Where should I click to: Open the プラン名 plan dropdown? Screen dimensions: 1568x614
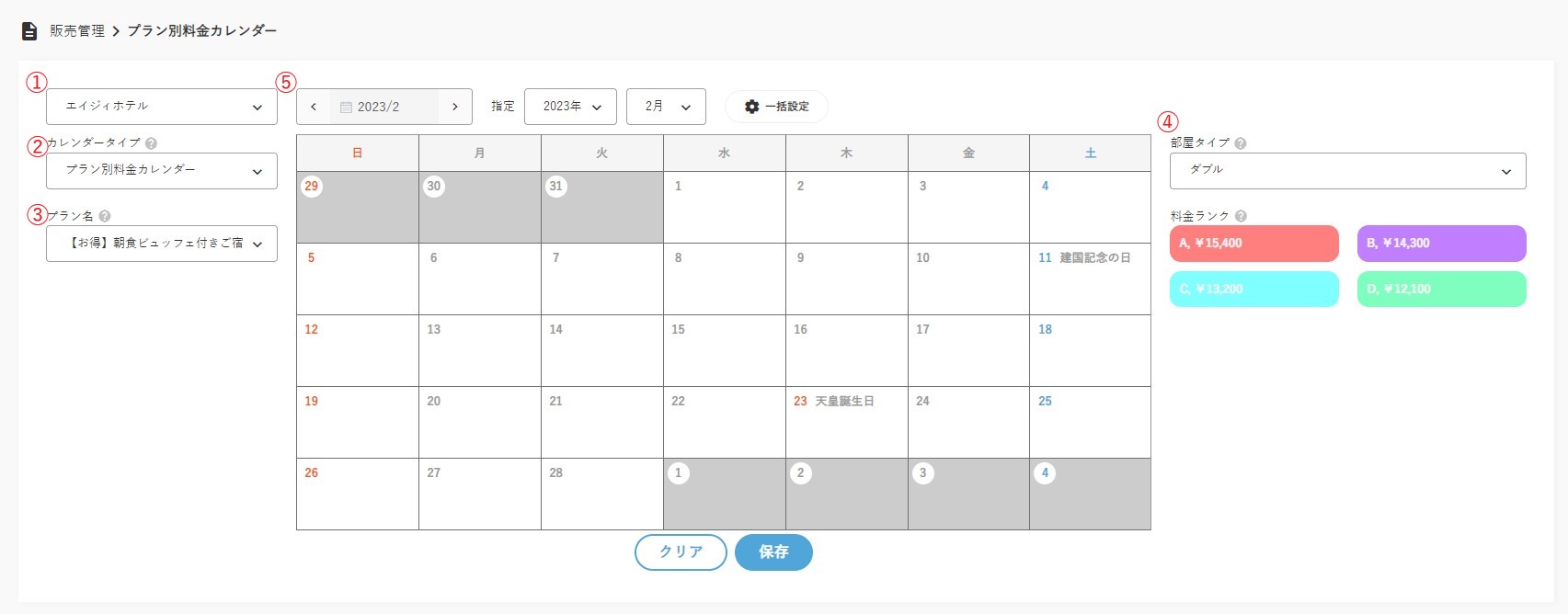point(162,244)
